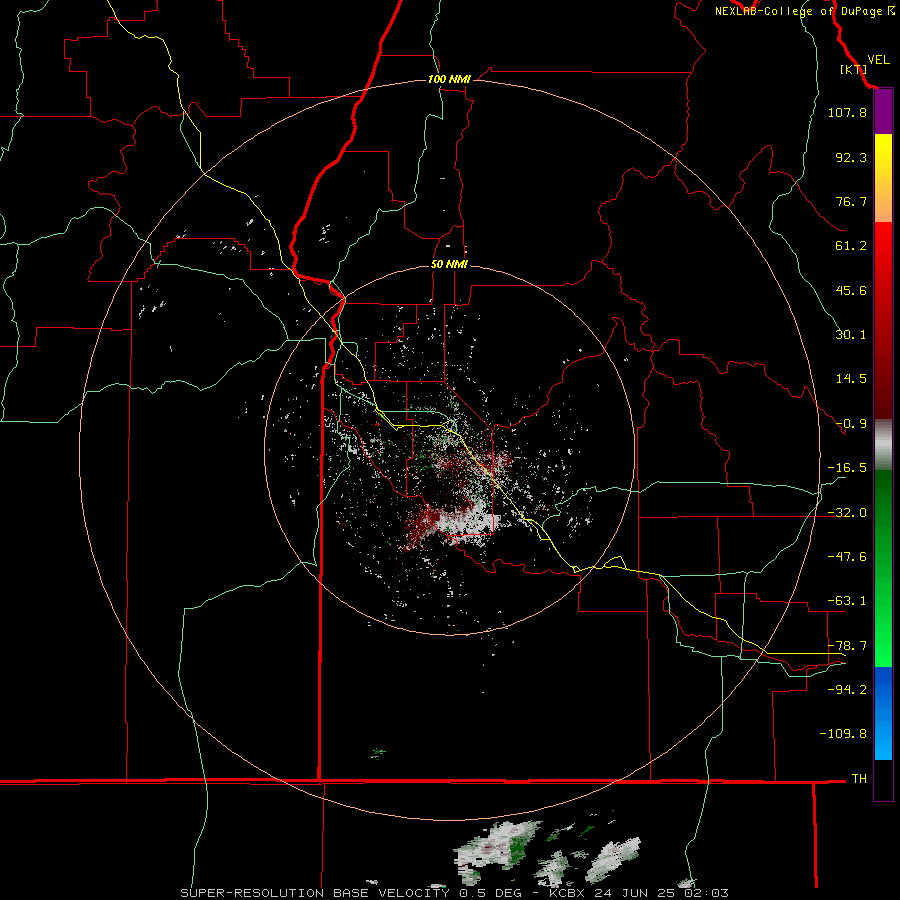Pick the dark green color bar segment
Screen dimensions: 900x900
(883, 517)
